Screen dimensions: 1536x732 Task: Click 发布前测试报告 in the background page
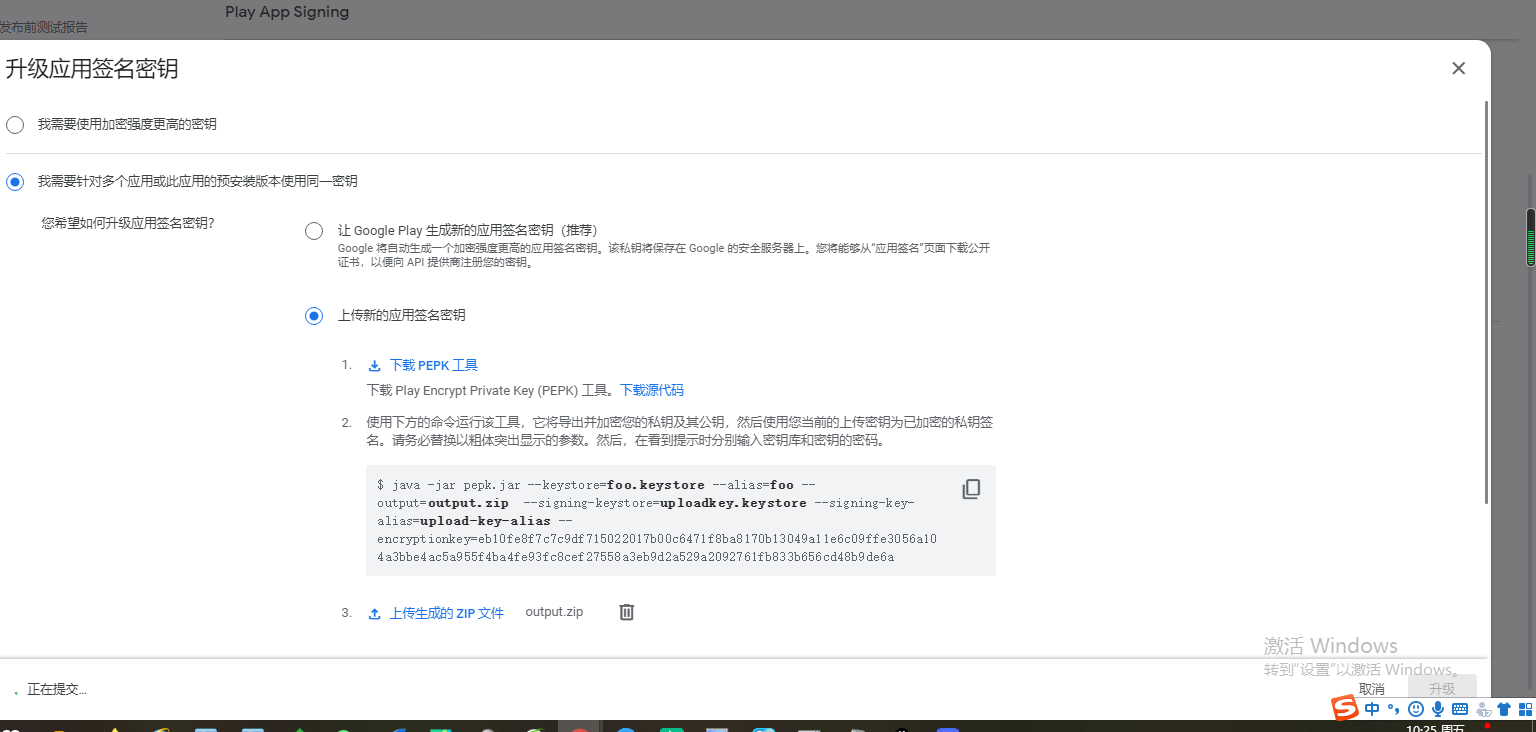point(43,27)
